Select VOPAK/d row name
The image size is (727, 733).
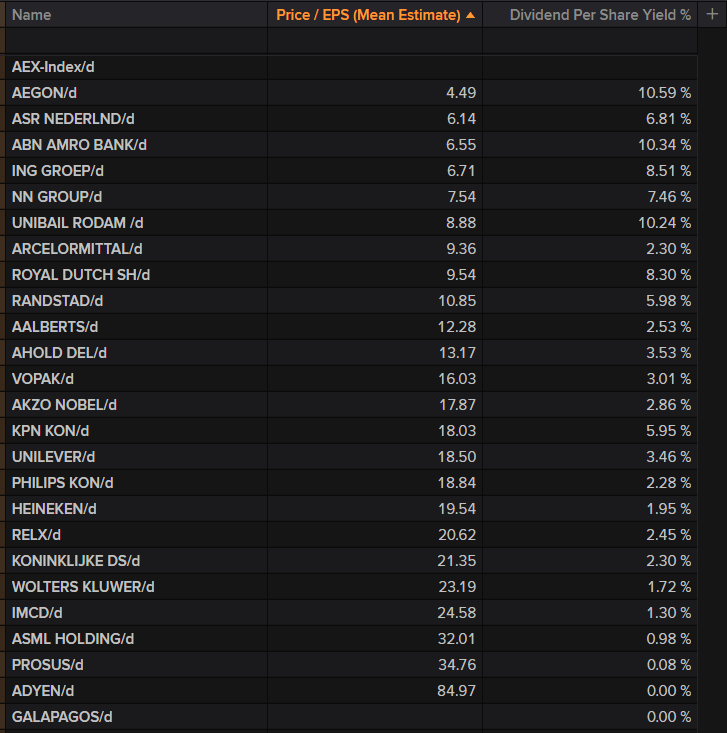point(43,379)
